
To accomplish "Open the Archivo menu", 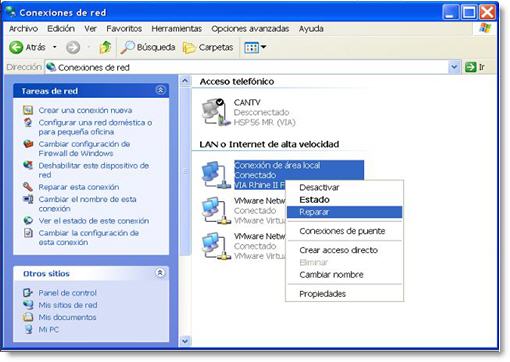I will click(23, 29).
